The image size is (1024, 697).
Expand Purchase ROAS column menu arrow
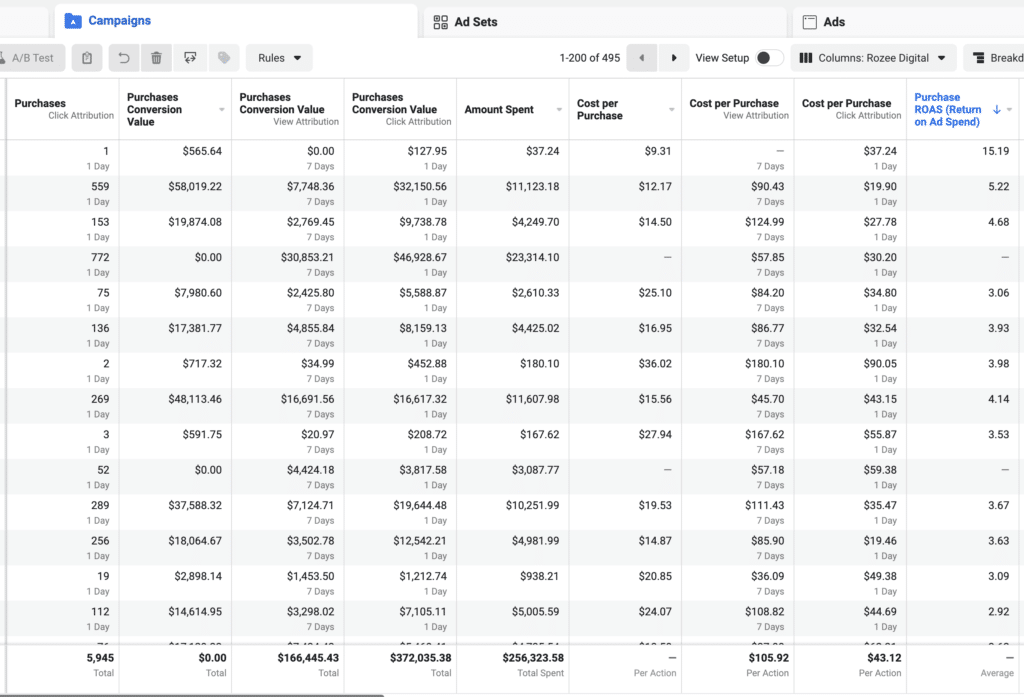click(1010, 110)
